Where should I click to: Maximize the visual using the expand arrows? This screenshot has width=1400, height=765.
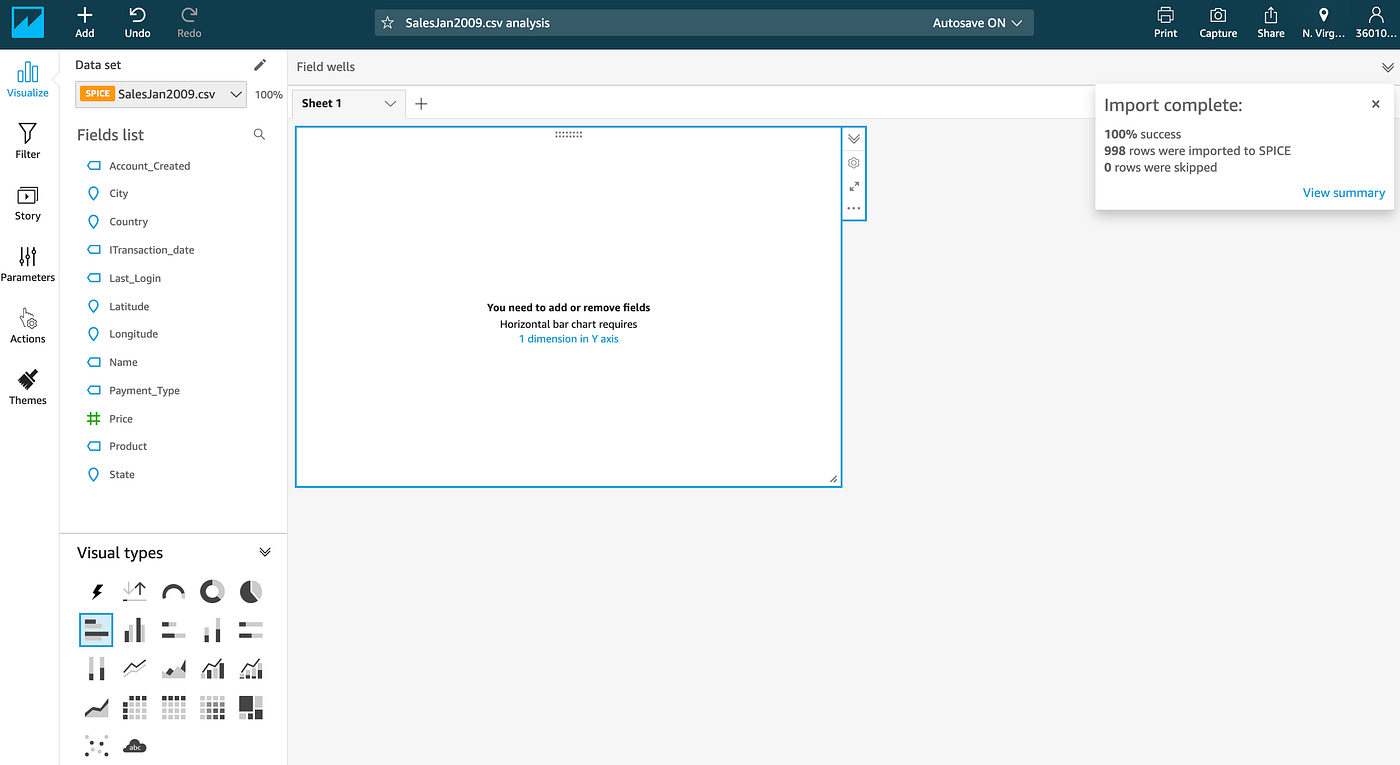coord(853,186)
